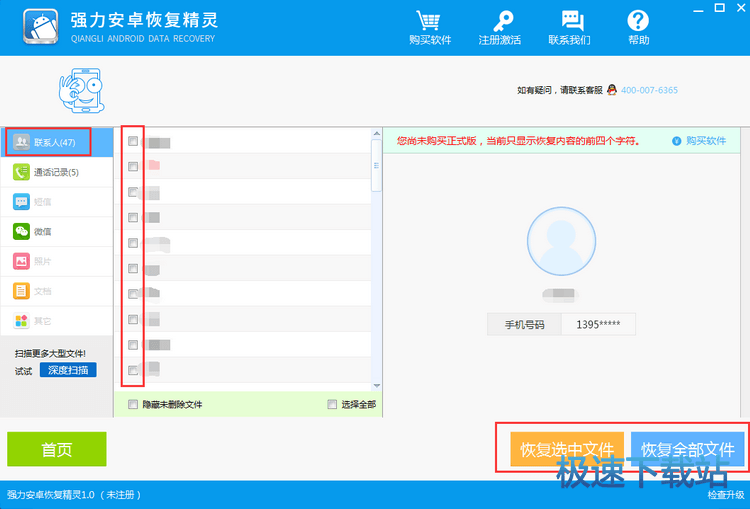Tick the 选择全部 checkbox

[332, 405]
